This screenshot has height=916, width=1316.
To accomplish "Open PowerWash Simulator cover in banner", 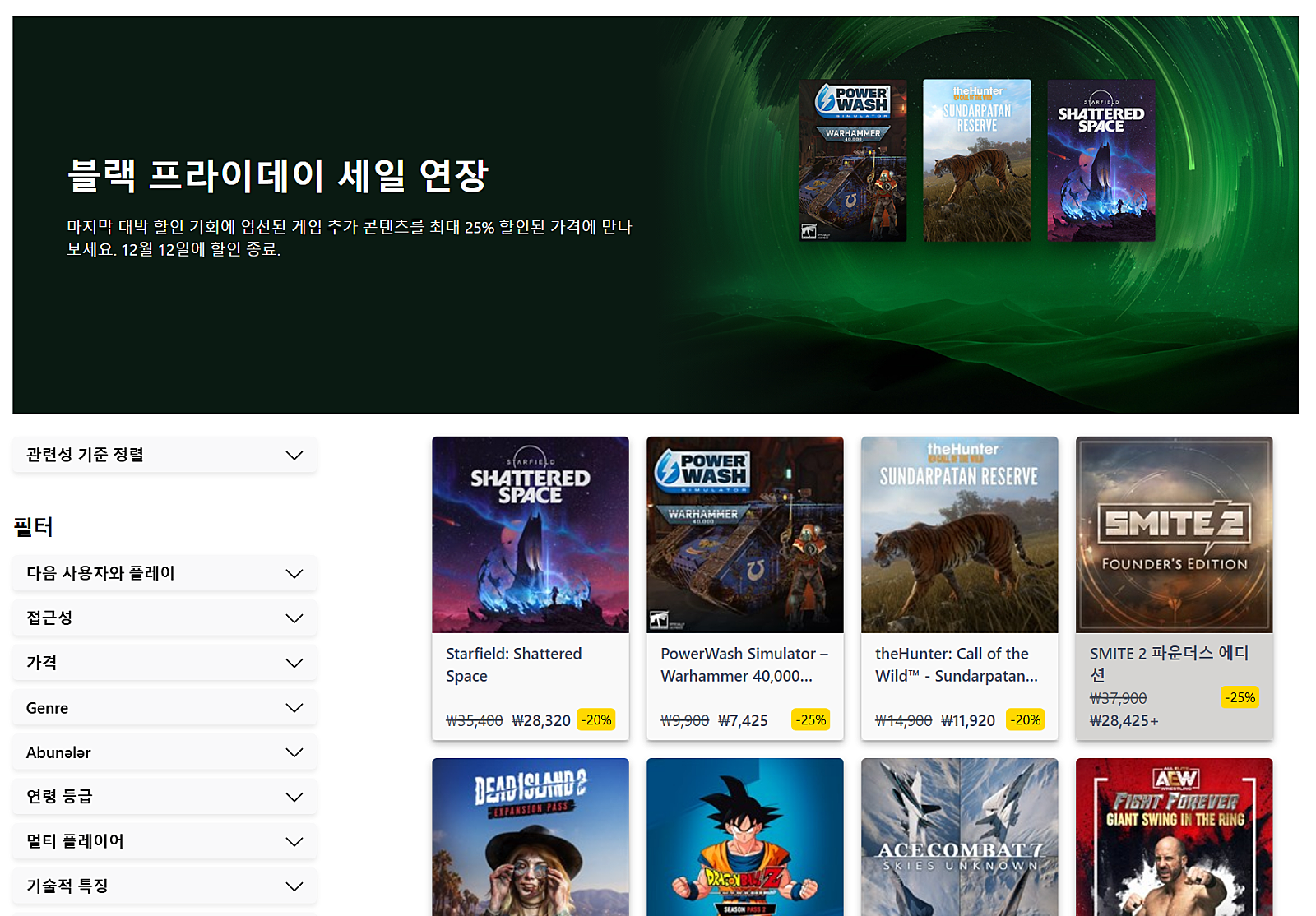I will coord(853,160).
